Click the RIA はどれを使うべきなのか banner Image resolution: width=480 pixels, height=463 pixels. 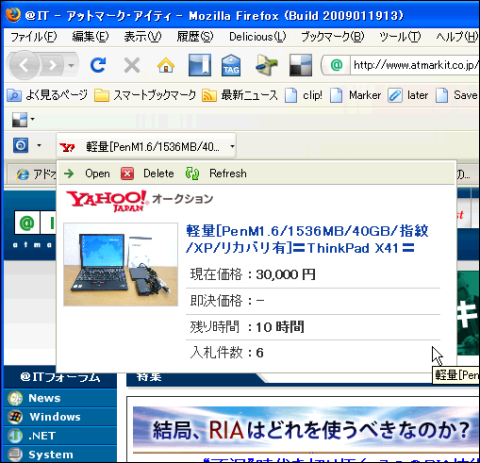tap(306, 429)
